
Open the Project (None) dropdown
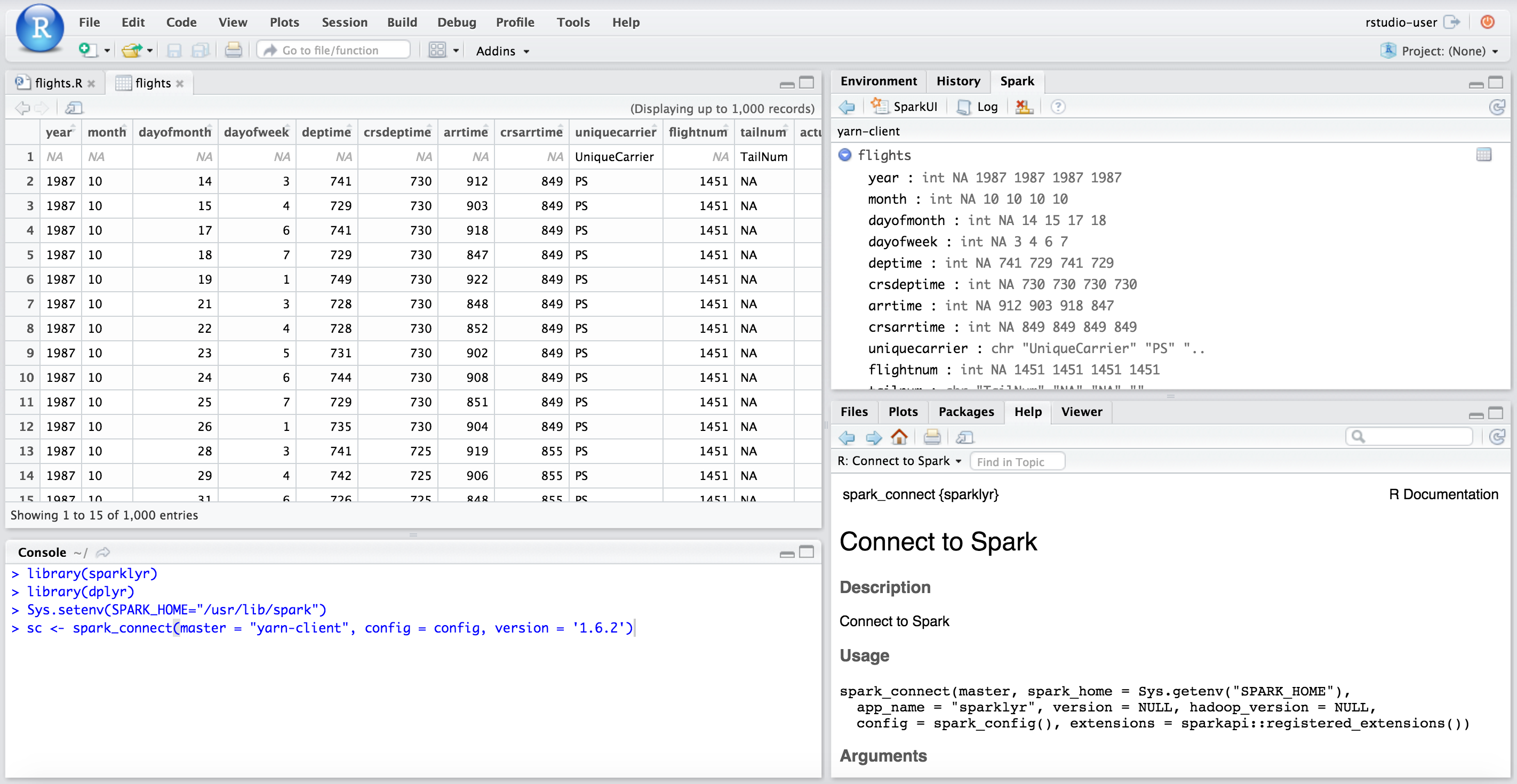(x=1442, y=51)
